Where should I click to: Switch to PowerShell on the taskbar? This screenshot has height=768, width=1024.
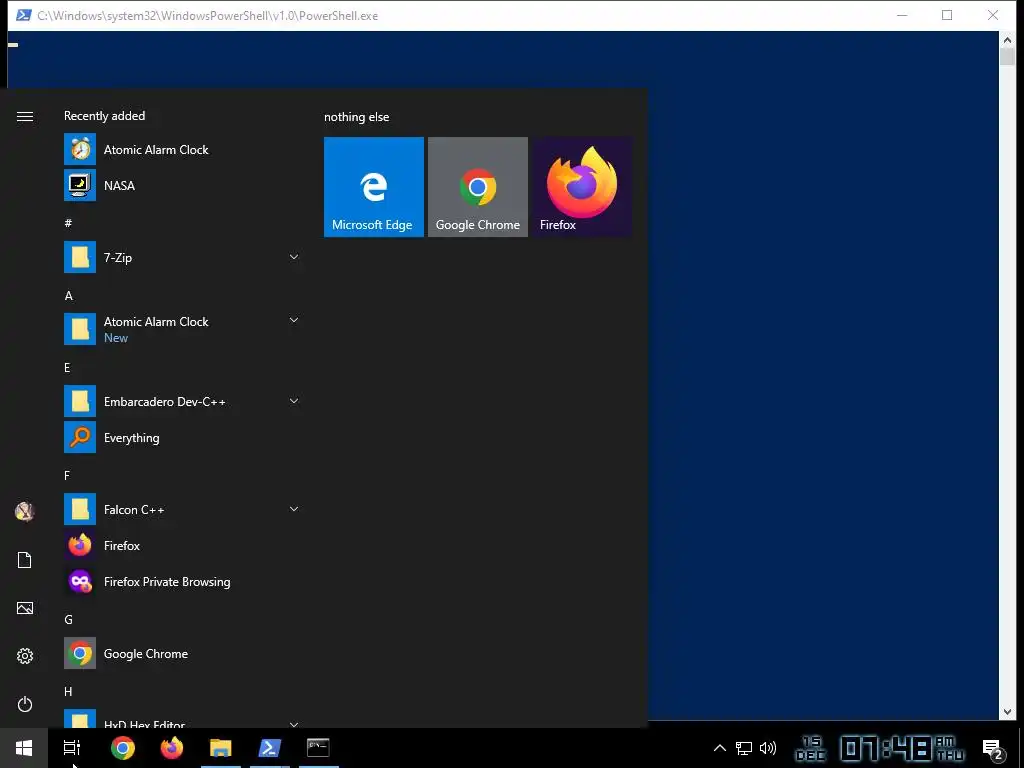pyautogui.click(x=270, y=748)
